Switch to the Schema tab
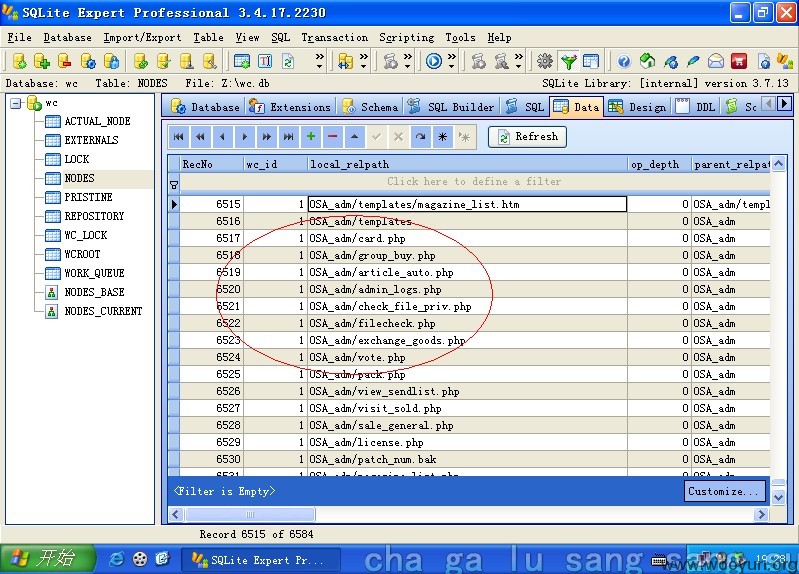Viewport: 799px width, 574px height. pyautogui.click(x=371, y=107)
